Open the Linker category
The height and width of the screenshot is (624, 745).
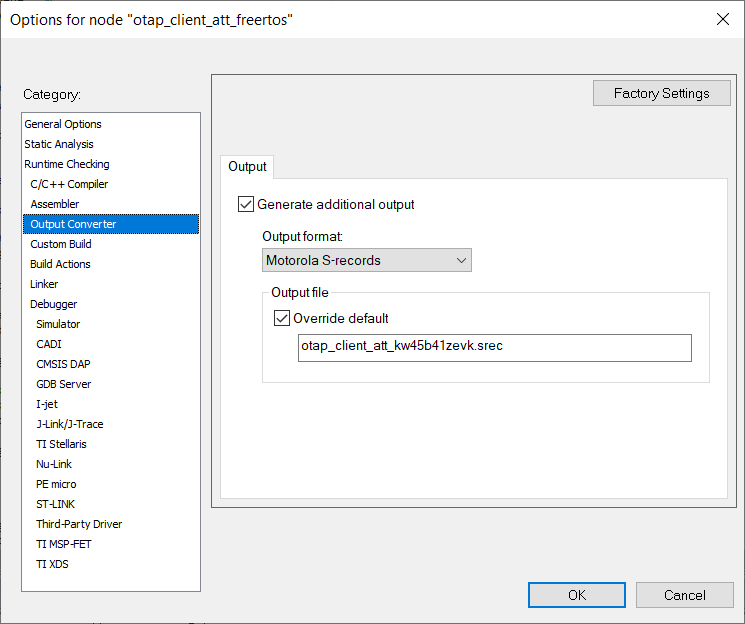coord(44,284)
